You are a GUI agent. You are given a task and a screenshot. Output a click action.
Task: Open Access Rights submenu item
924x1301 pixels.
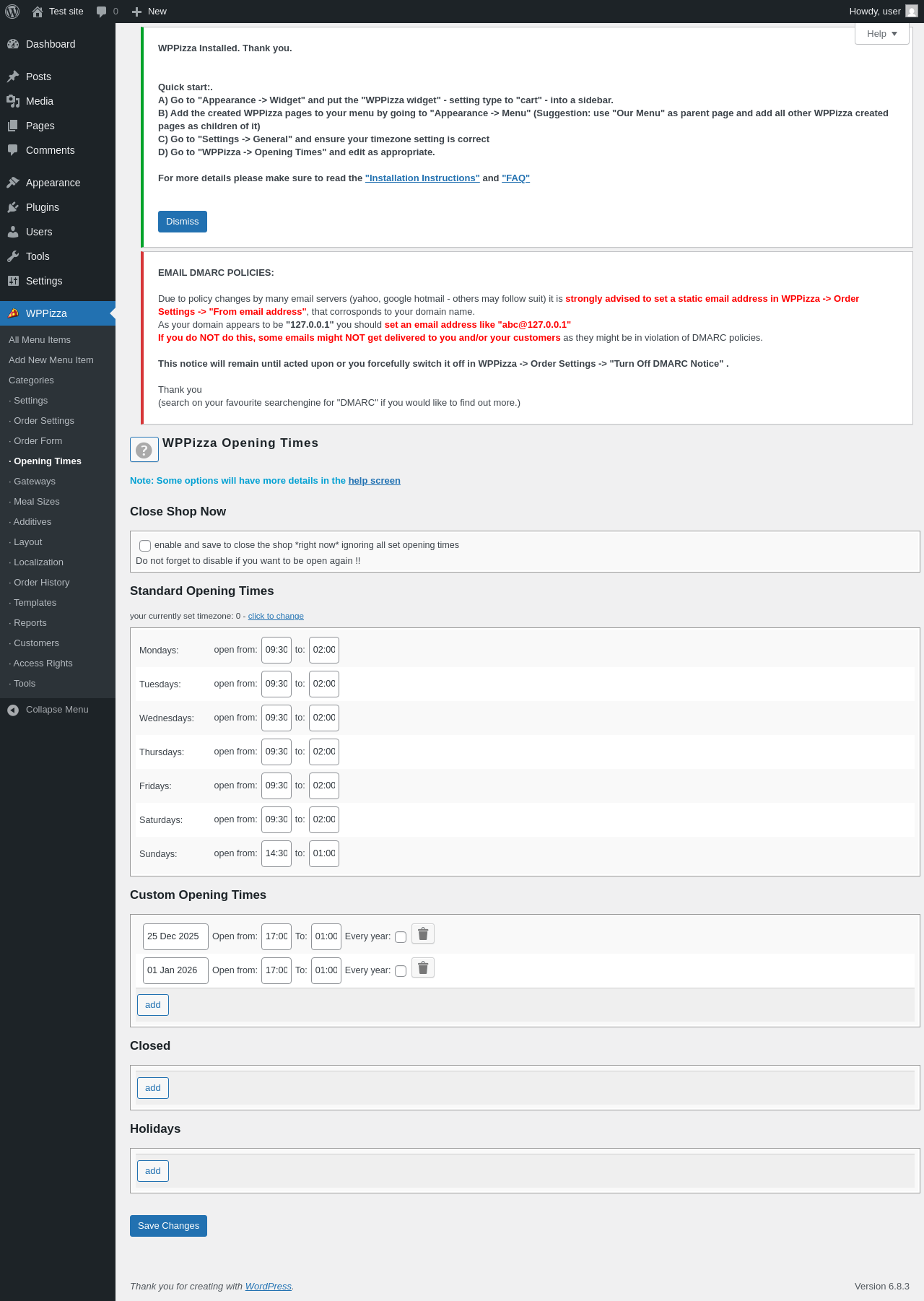point(41,663)
